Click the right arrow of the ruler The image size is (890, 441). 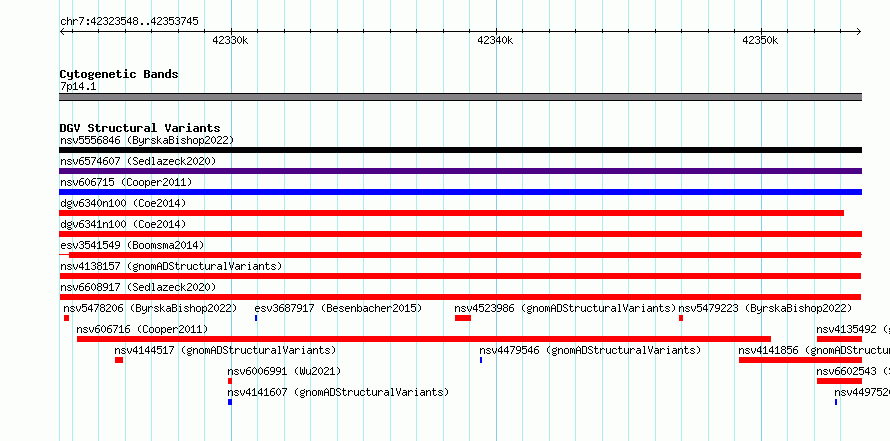pos(859,32)
